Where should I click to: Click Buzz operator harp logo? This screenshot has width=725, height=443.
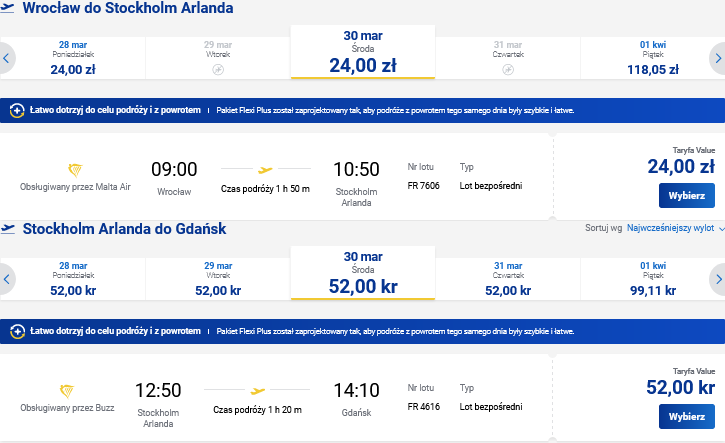click(x=67, y=391)
